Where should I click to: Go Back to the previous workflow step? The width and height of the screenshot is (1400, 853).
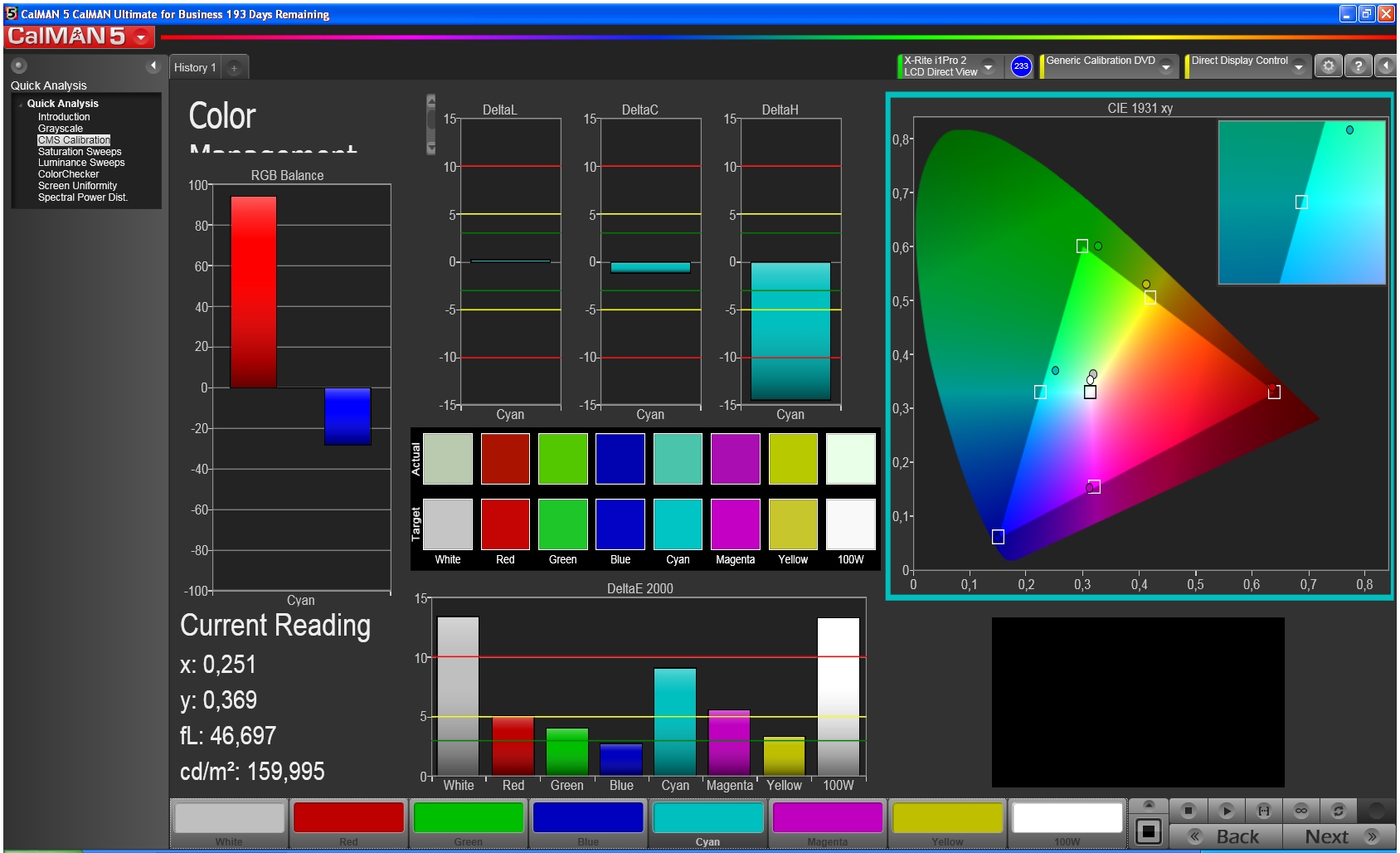pyautogui.click(x=1225, y=836)
